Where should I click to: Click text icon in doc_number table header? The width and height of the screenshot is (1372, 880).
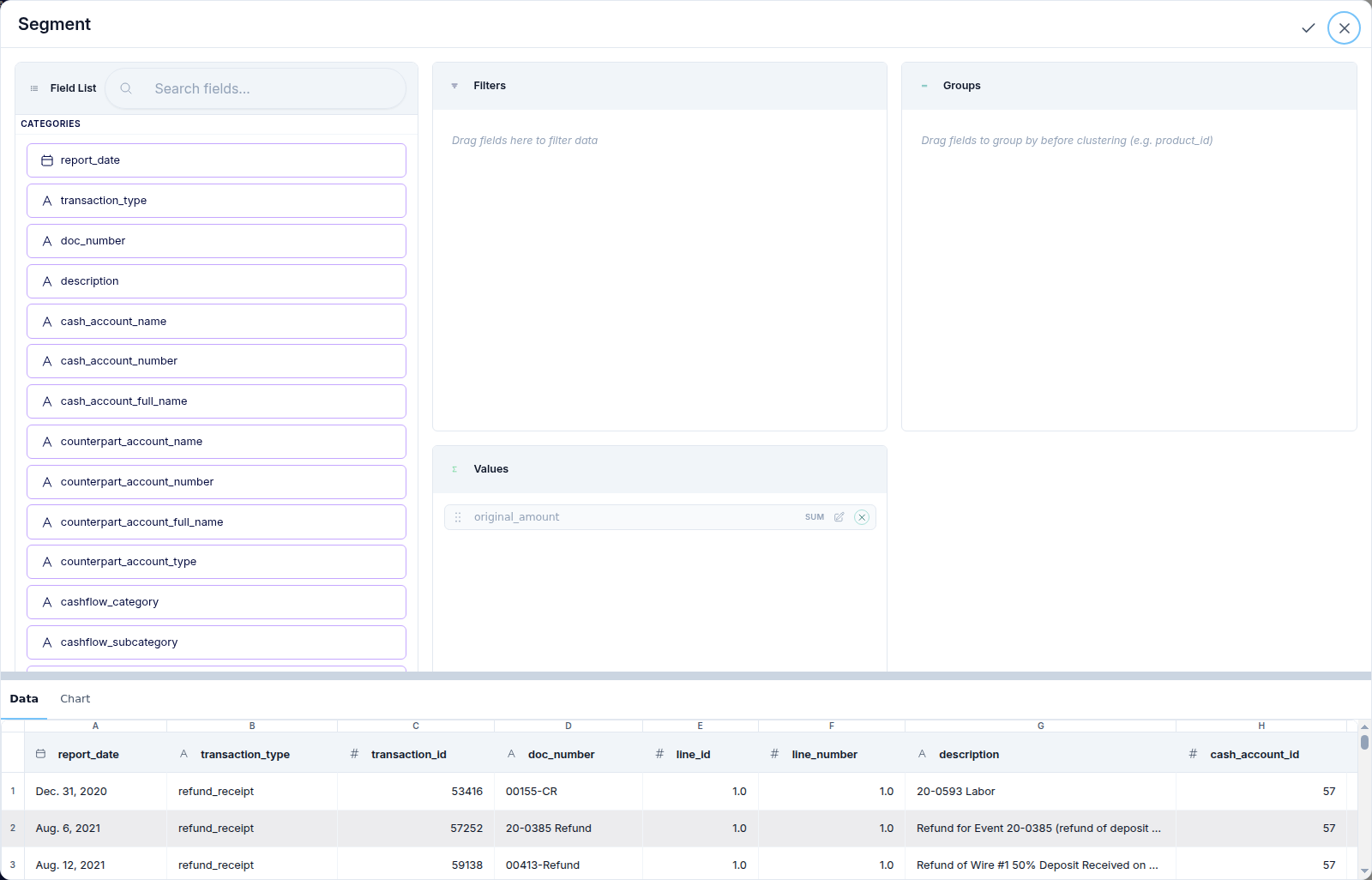[511, 754]
